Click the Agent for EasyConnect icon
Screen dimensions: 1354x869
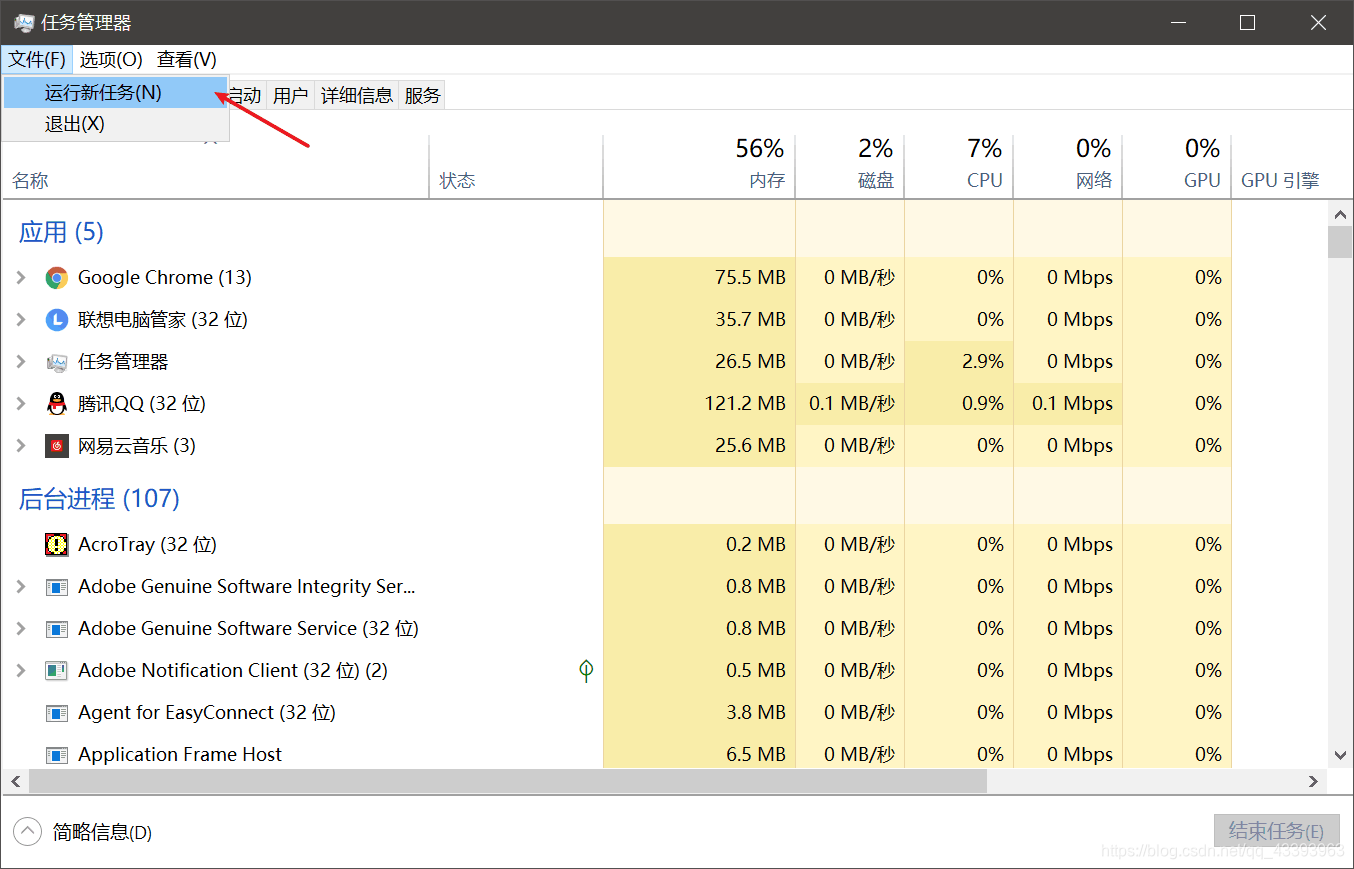pyautogui.click(x=57, y=713)
